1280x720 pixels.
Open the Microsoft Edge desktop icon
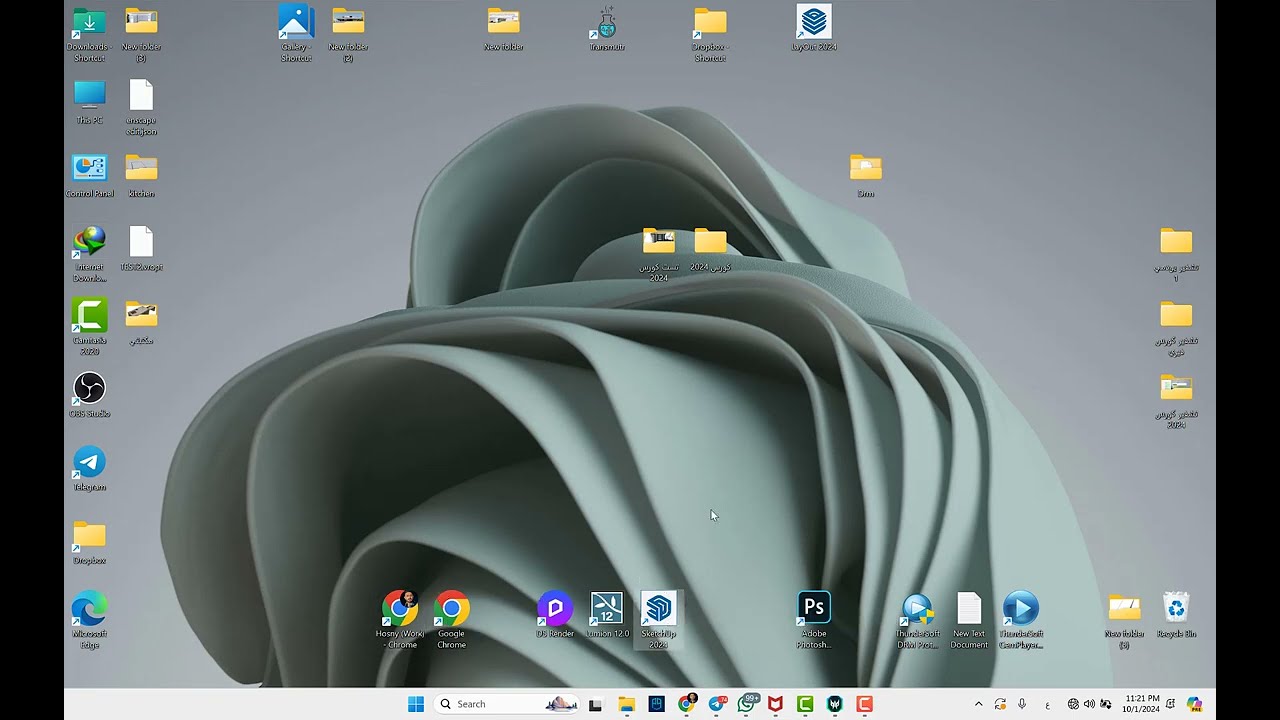89,619
